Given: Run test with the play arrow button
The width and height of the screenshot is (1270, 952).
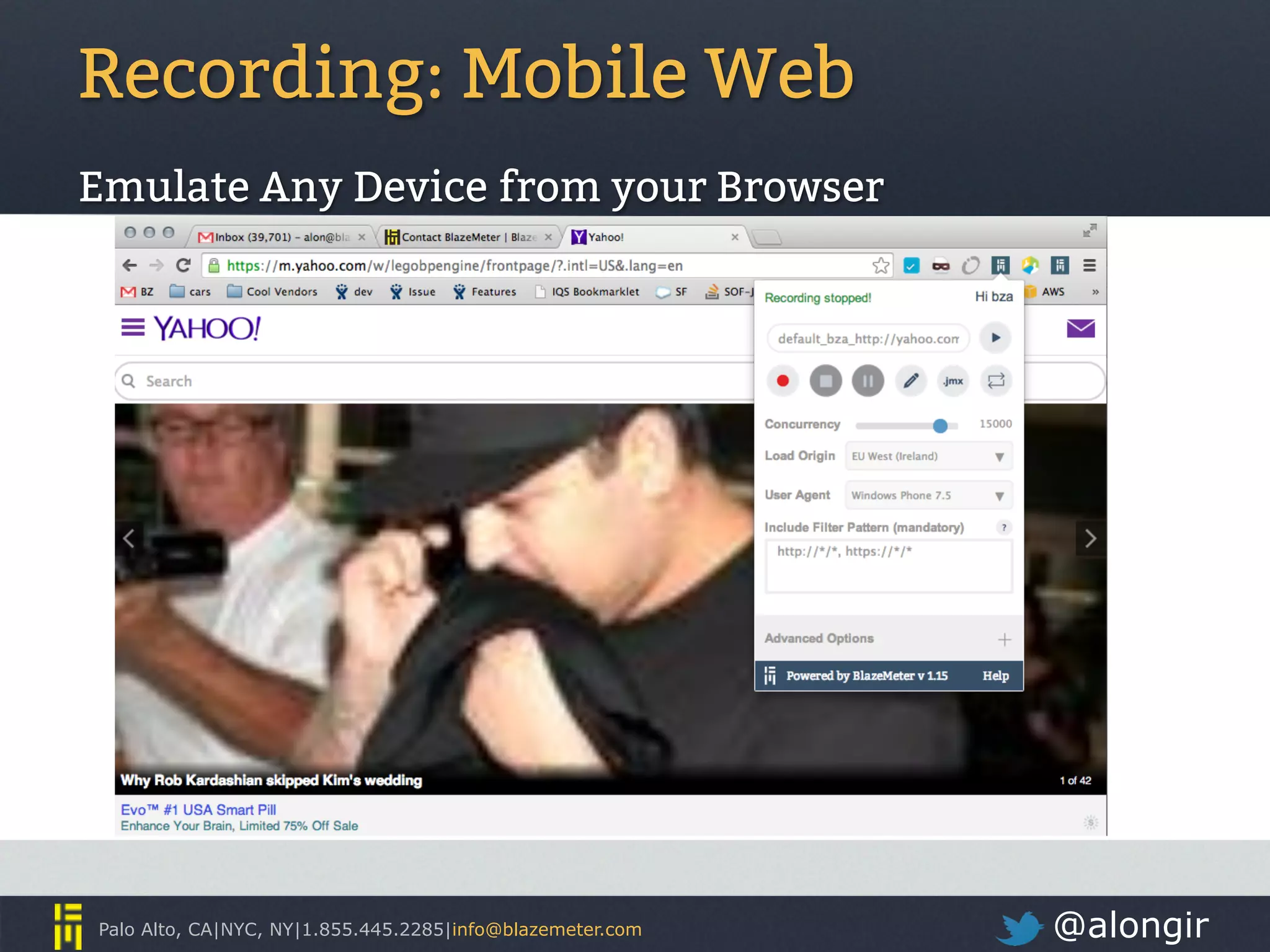Looking at the screenshot, I should pos(995,338).
